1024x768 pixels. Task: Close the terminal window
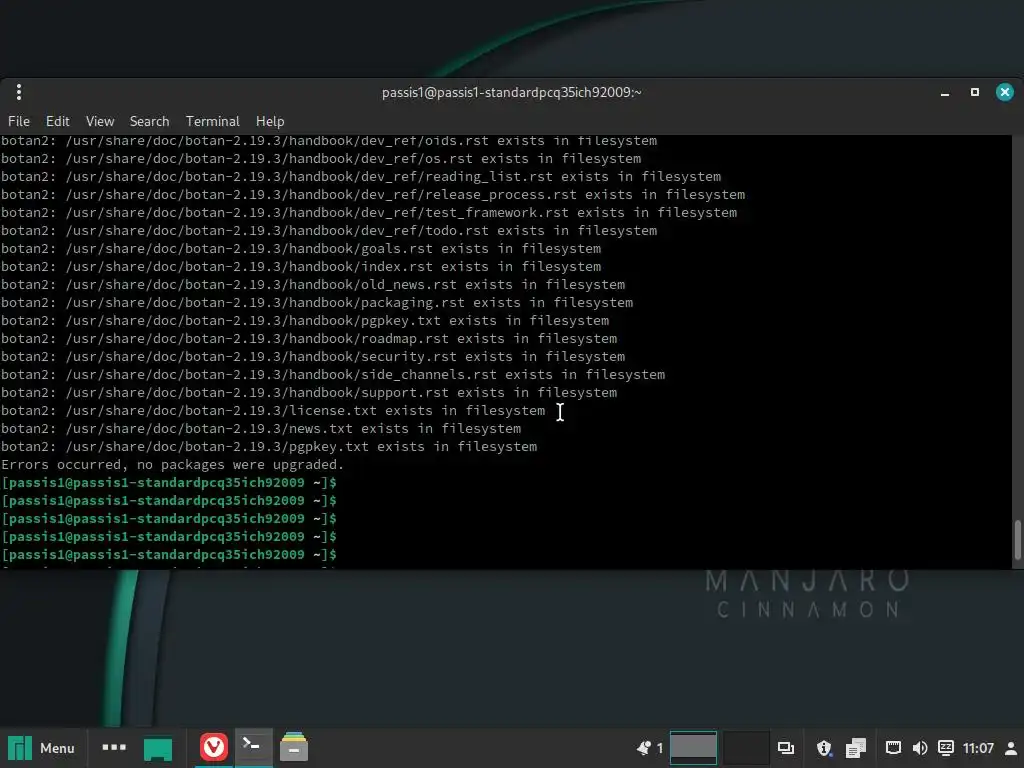[x=1004, y=92]
